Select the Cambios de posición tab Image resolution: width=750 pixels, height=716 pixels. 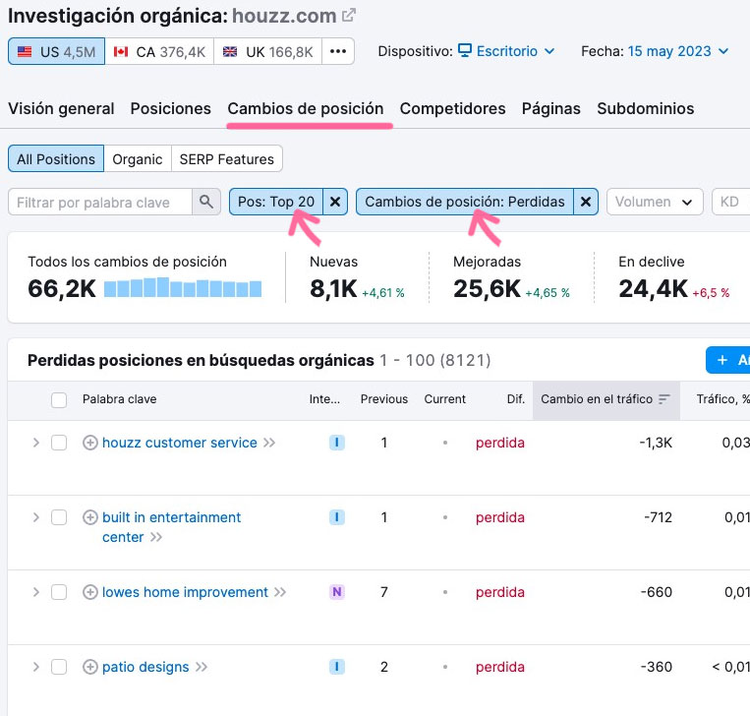[x=306, y=109]
